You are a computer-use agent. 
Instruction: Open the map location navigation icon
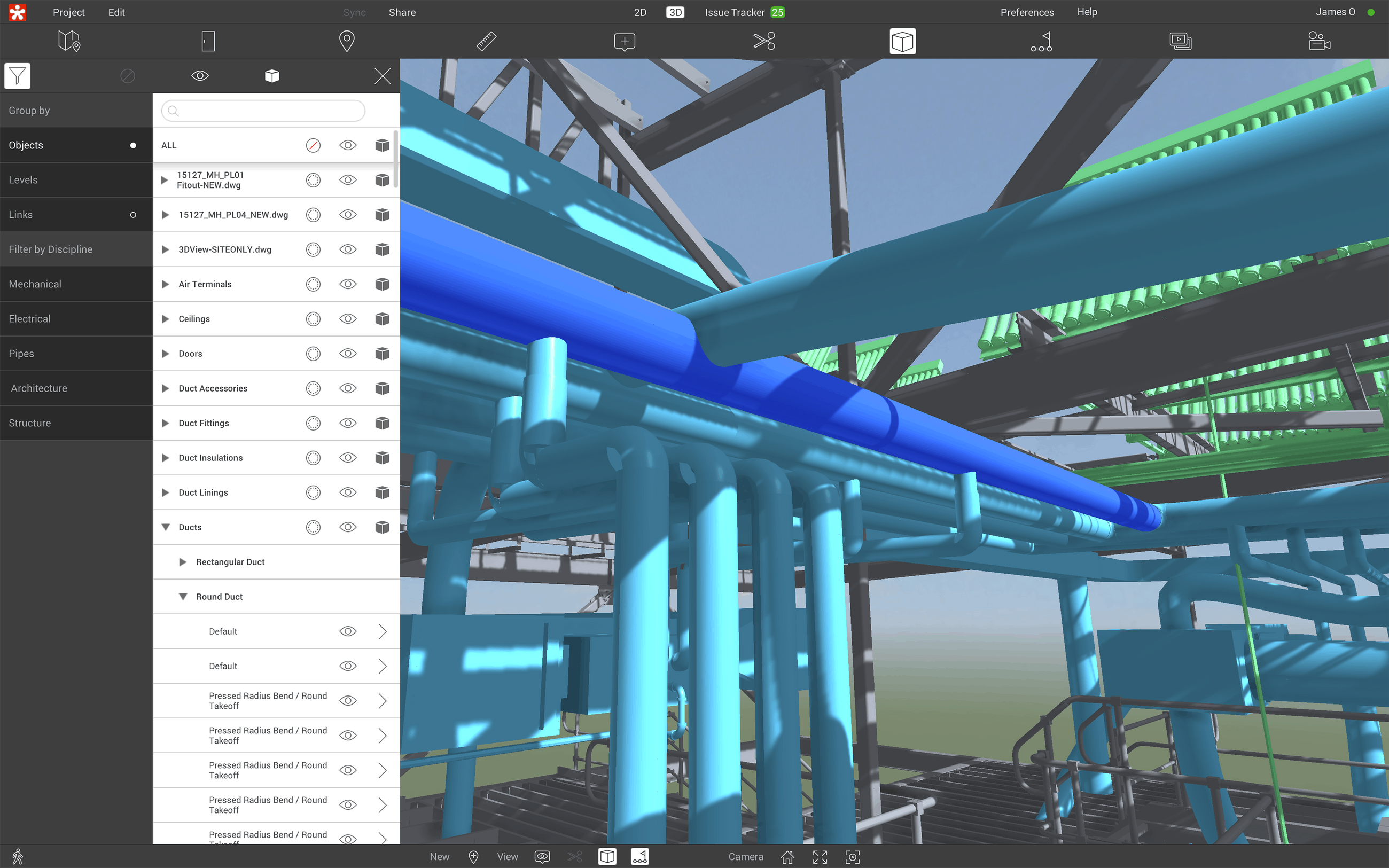(69, 41)
